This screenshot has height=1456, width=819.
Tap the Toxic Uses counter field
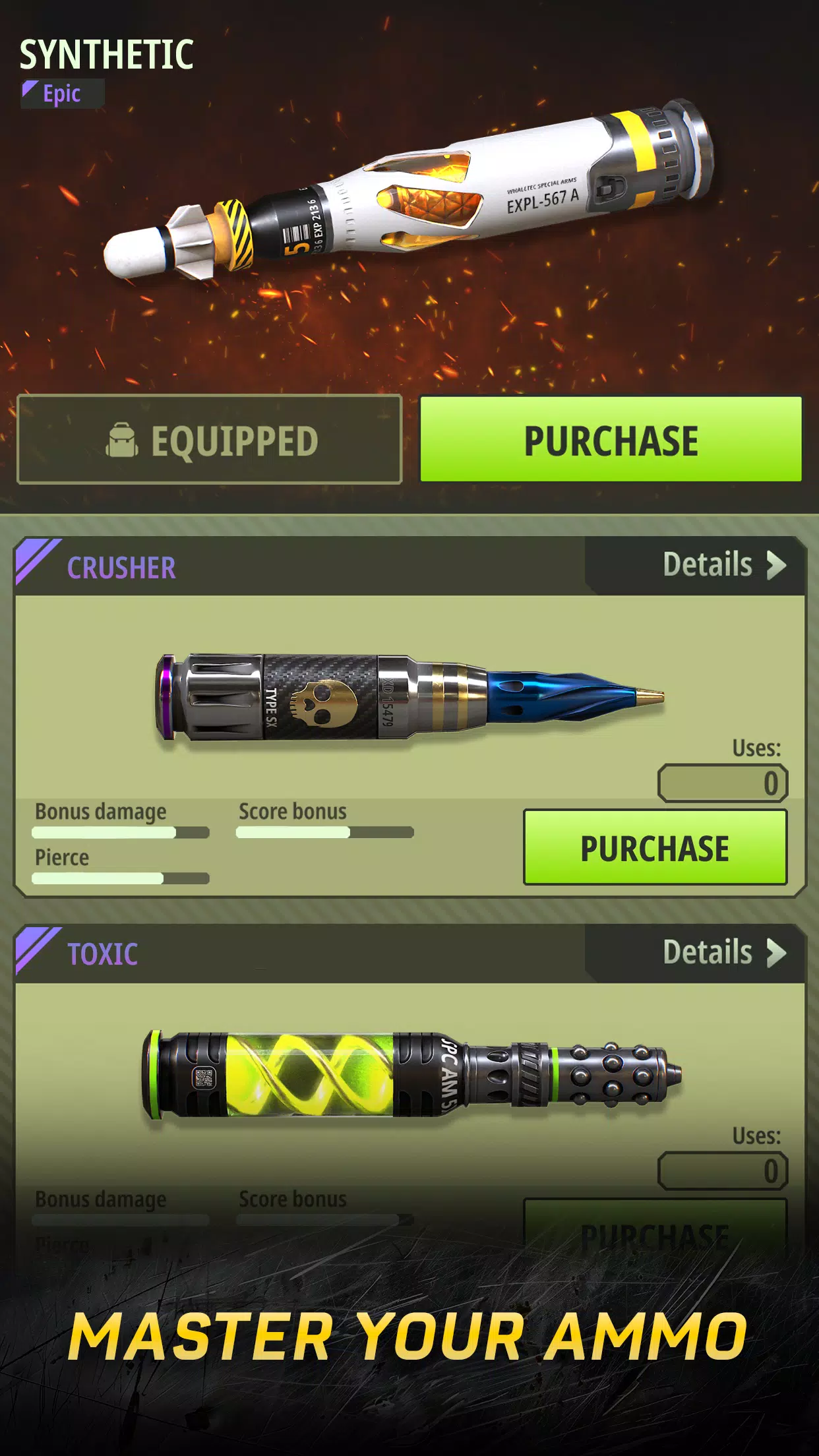tap(723, 1171)
